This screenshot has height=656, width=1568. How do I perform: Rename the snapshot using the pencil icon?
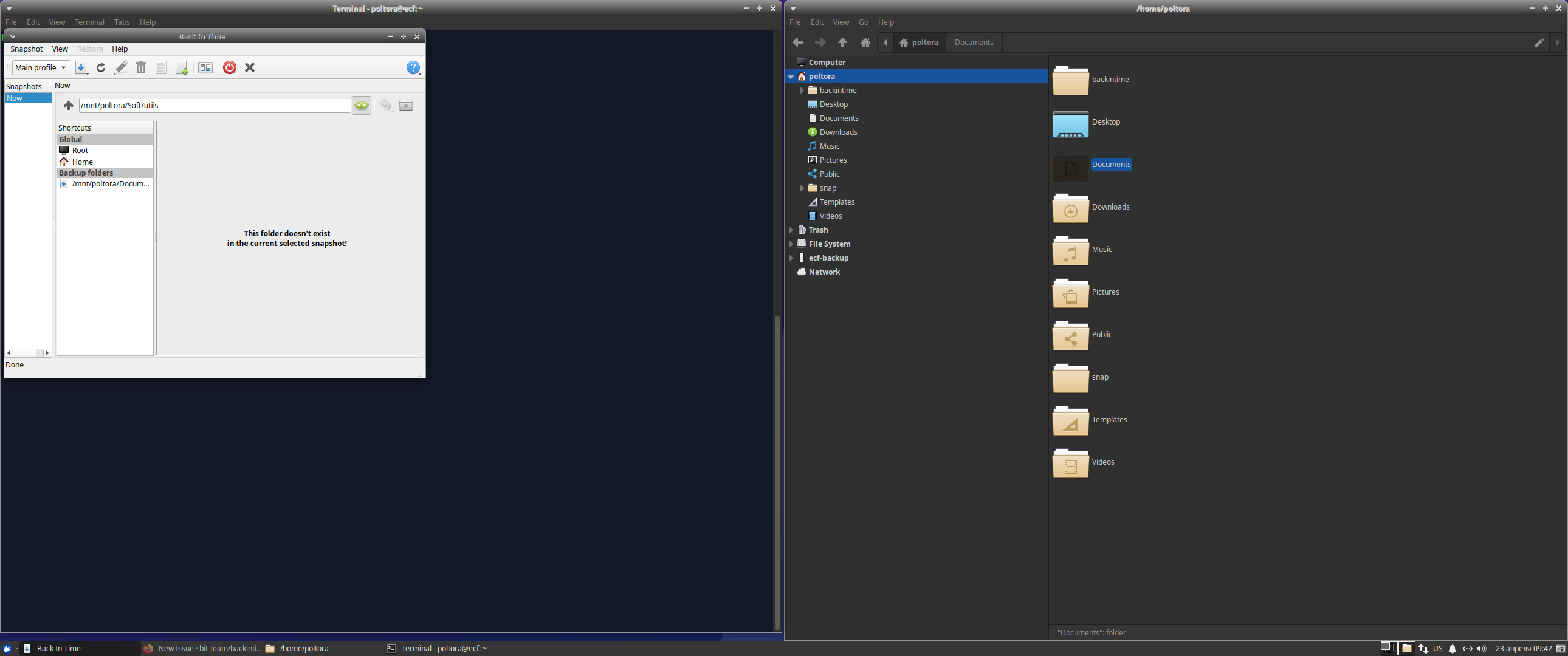click(120, 67)
